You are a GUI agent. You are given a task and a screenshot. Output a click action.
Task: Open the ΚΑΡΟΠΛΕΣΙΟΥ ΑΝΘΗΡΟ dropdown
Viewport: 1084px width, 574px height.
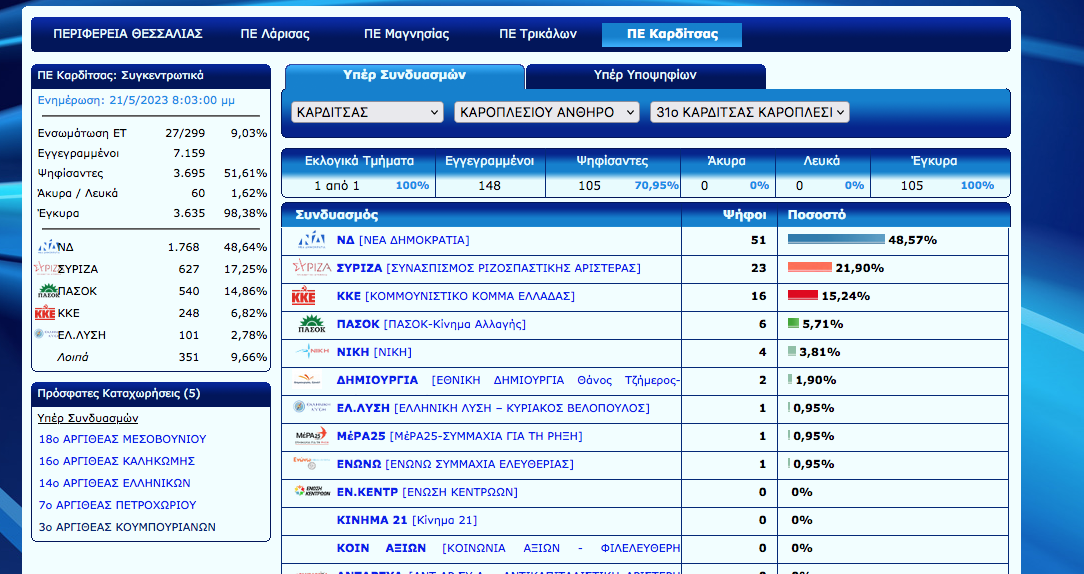click(546, 112)
